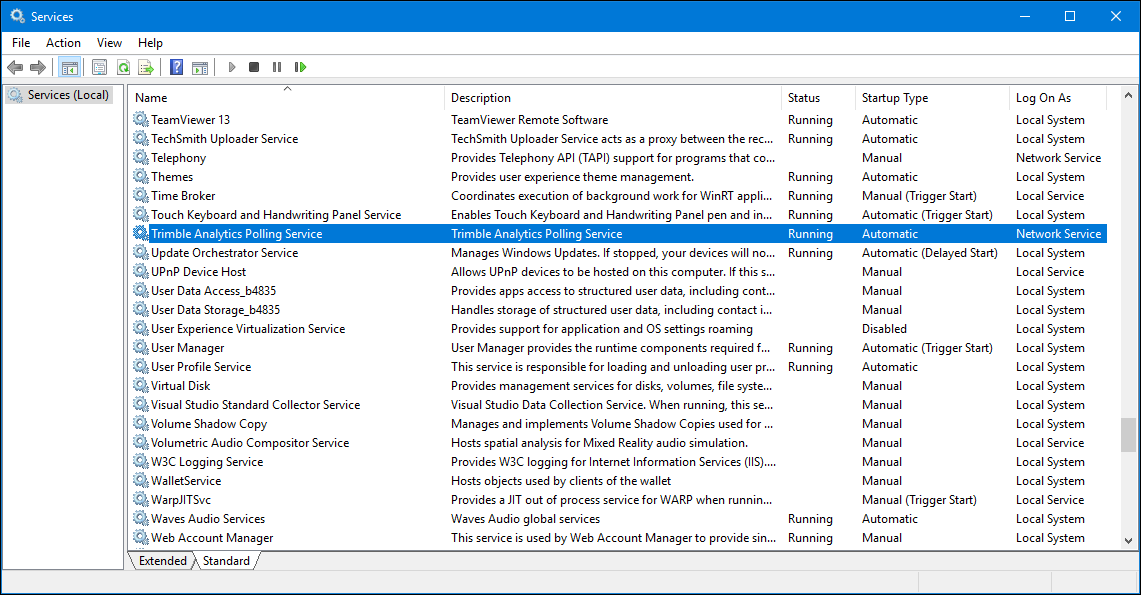Select User Data Storage_b4835 service

215,309
